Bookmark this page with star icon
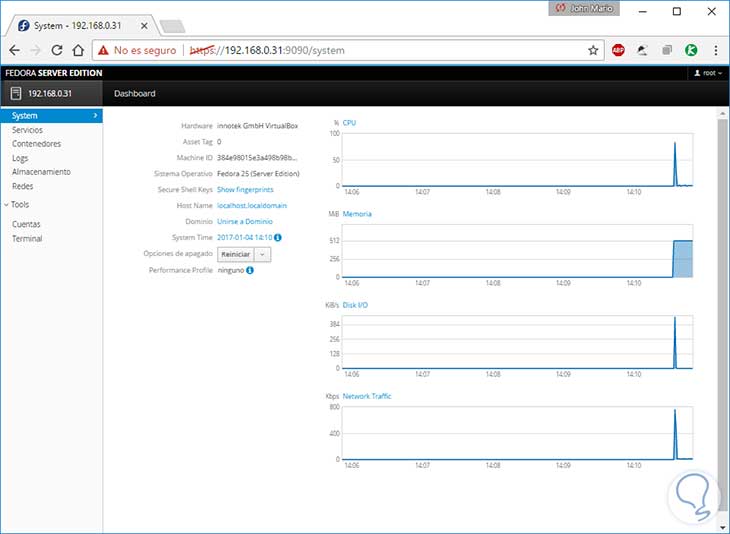Image resolution: width=730 pixels, height=534 pixels. pos(593,50)
